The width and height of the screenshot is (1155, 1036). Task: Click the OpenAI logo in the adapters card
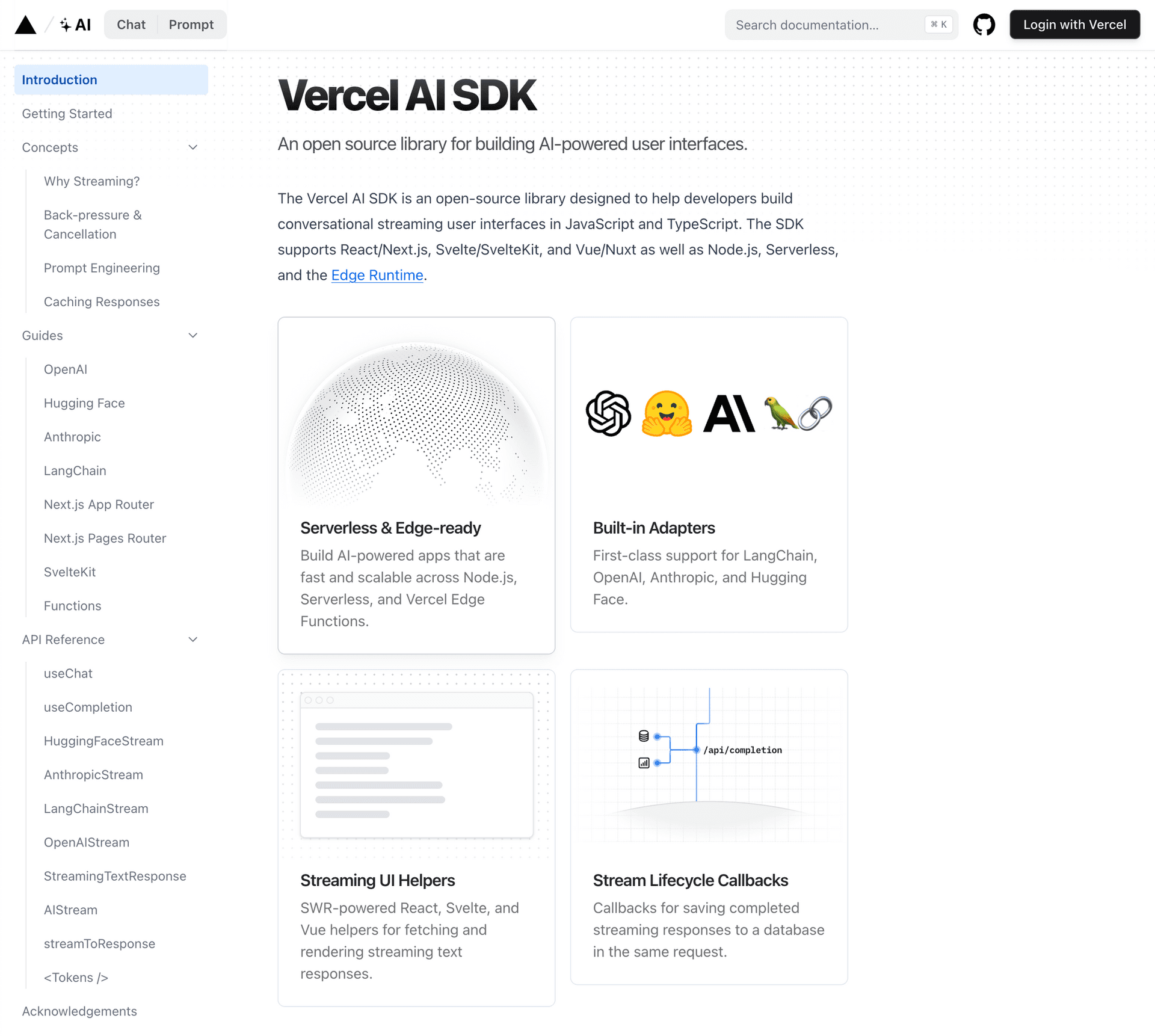pyautogui.click(x=608, y=413)
